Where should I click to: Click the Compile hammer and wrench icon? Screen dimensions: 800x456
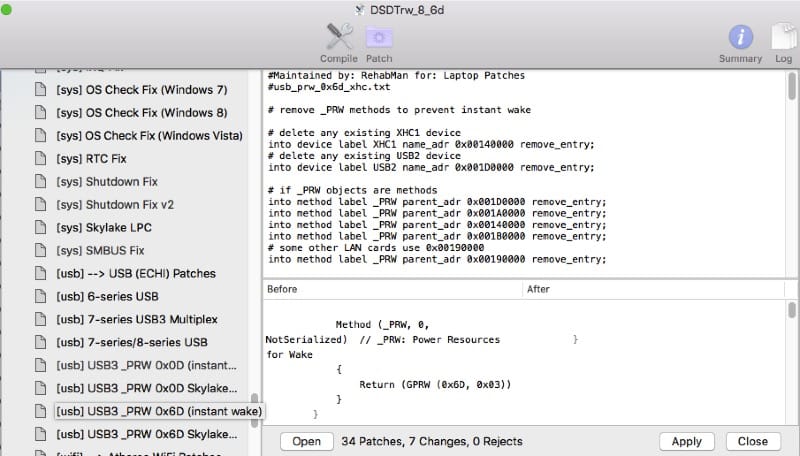point(338,37)
